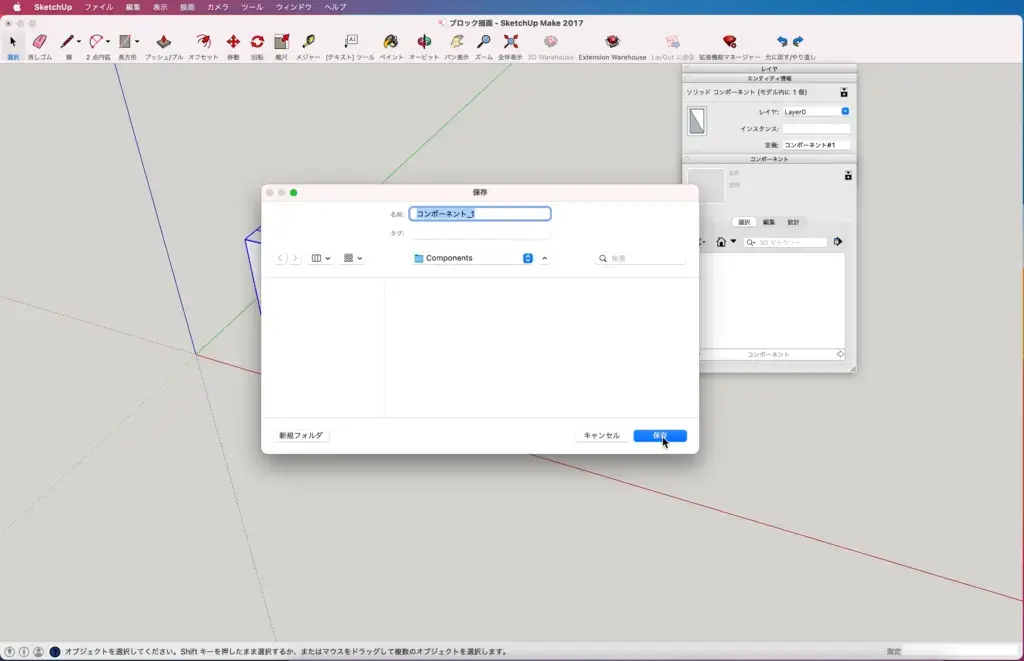Select the オービット orbit tool

coord(424,42)
